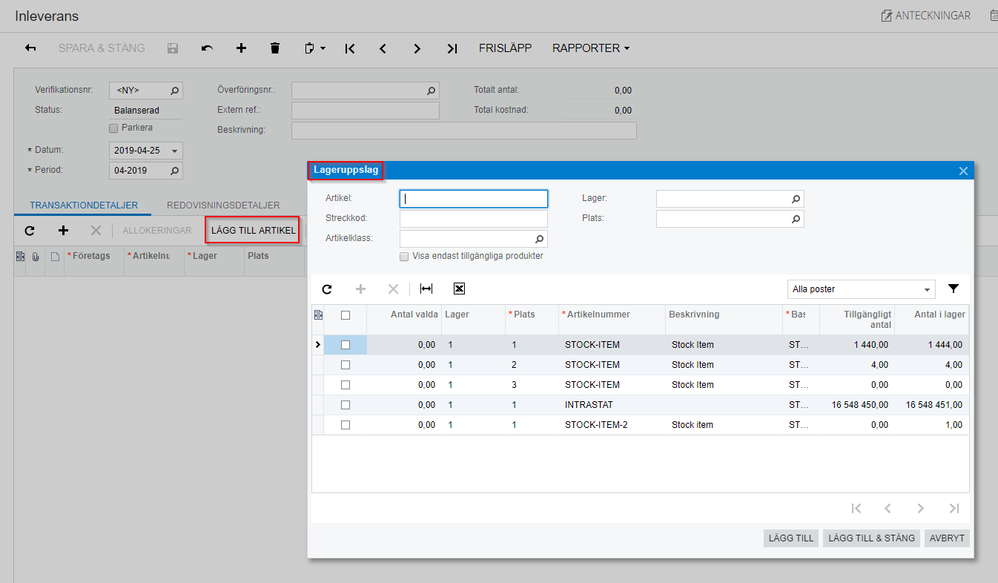This screenshot has height=583, width=998.
Task: Click the back arrow icon in main toolbar
Action: coord(30,48)
